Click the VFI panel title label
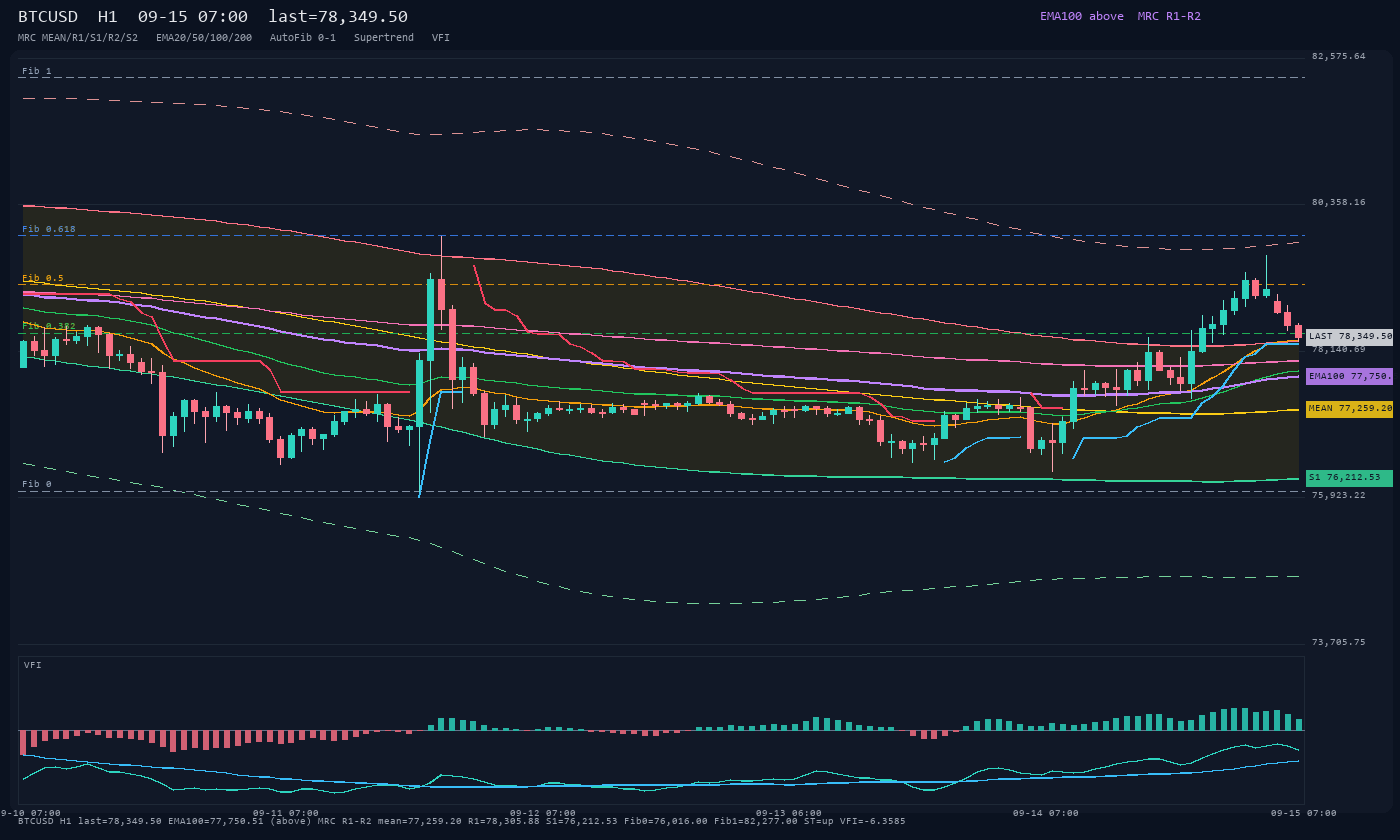The width and height of the screenshot is (1400, 840). click(33, 665)
